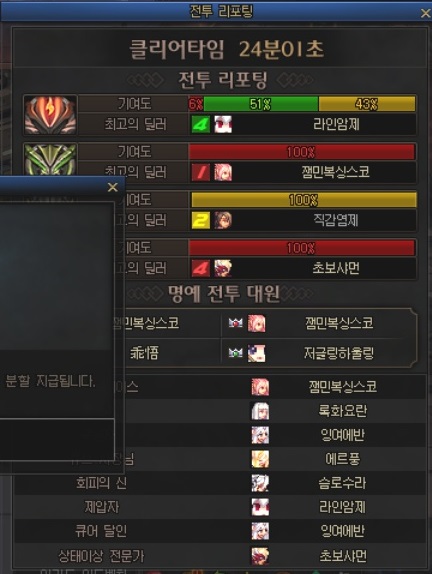Click green 51% contribution bar segment
432x574 pixels.
[x=261, y=104]
